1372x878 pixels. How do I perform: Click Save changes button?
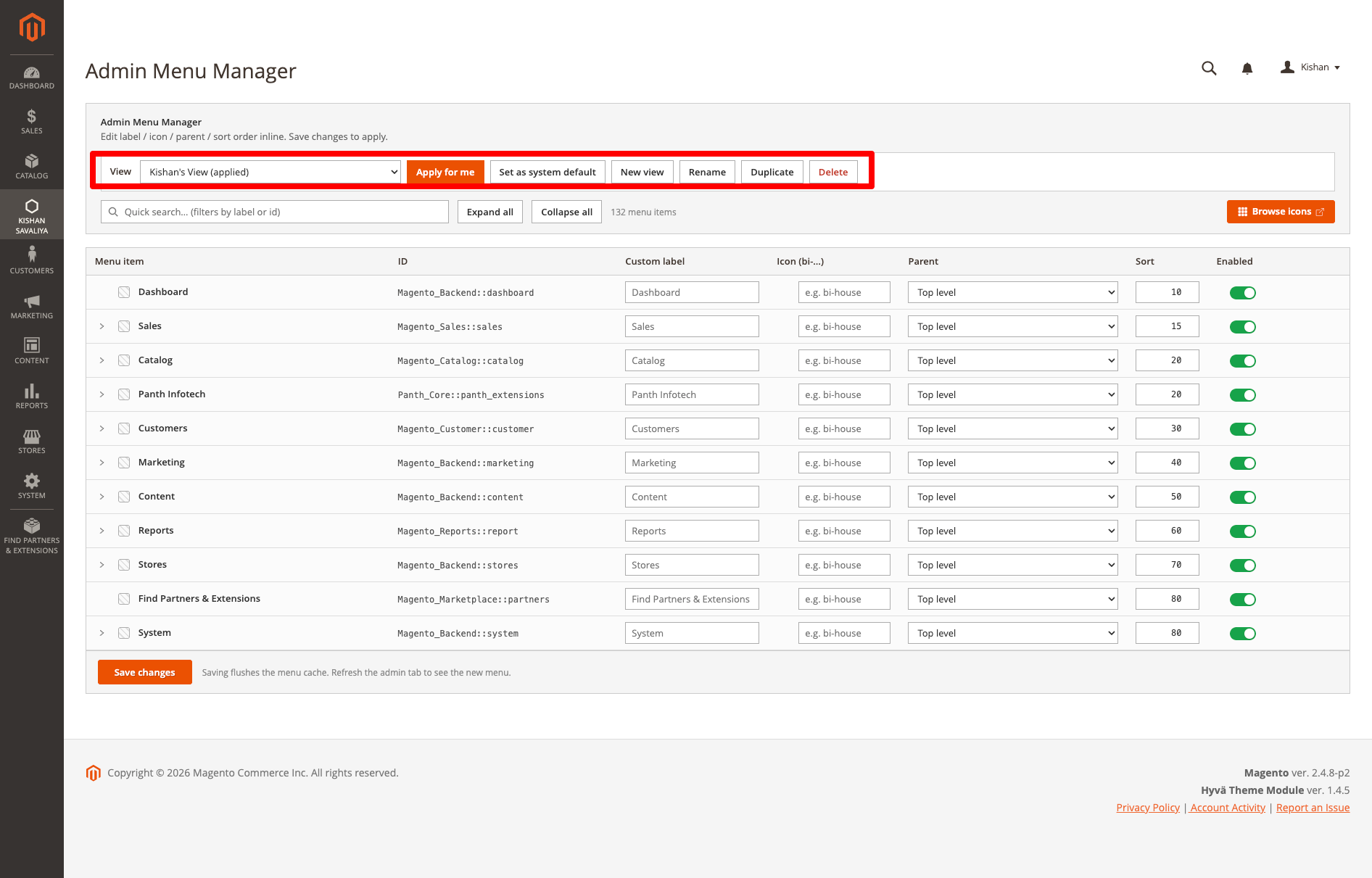tap(145, 672)
